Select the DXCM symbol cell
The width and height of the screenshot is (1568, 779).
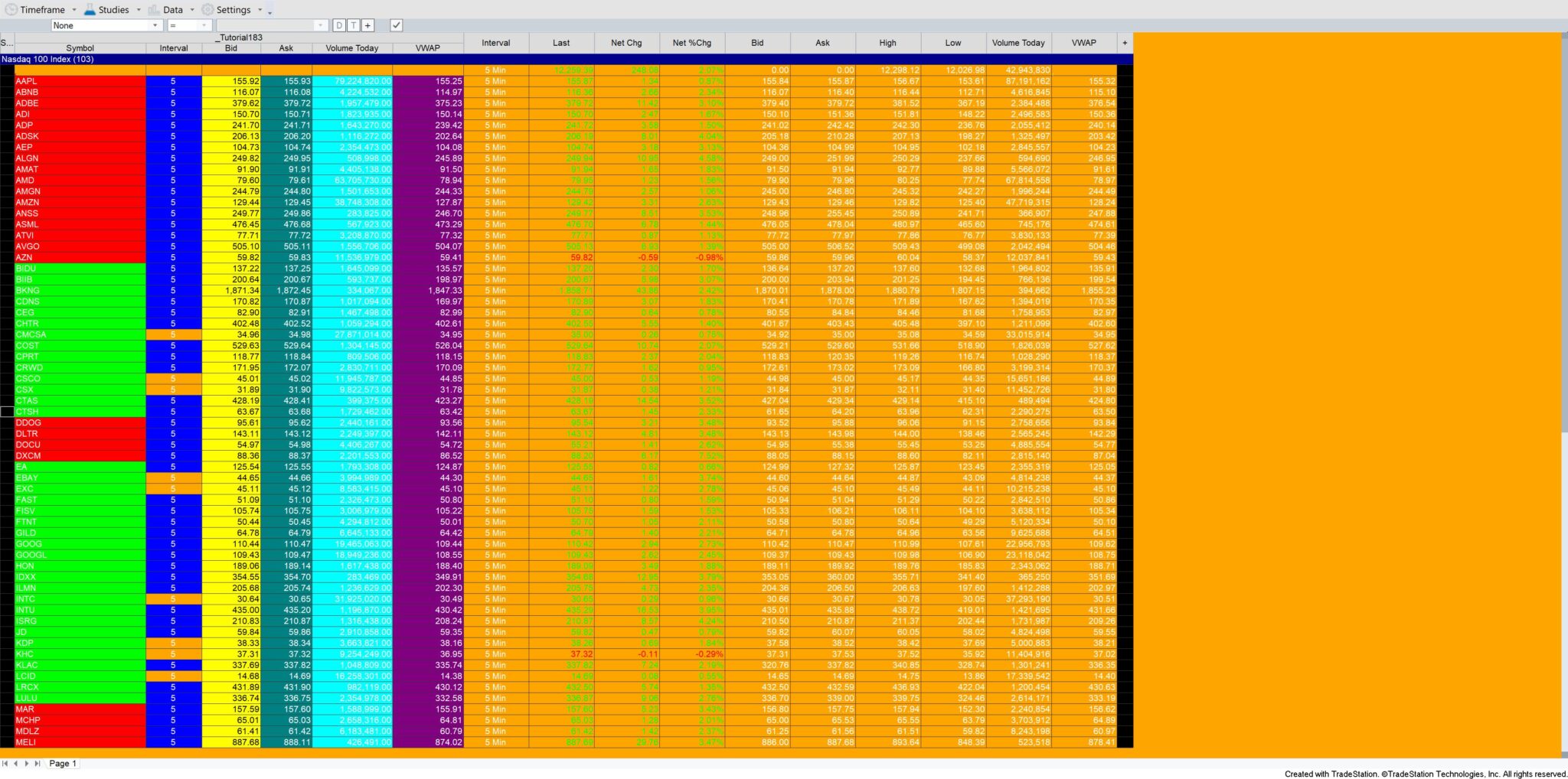[x=80, y=455]
